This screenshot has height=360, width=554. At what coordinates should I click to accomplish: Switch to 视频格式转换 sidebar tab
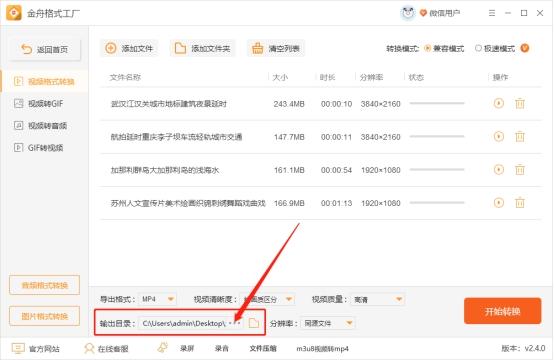click(x=45, y=82)
